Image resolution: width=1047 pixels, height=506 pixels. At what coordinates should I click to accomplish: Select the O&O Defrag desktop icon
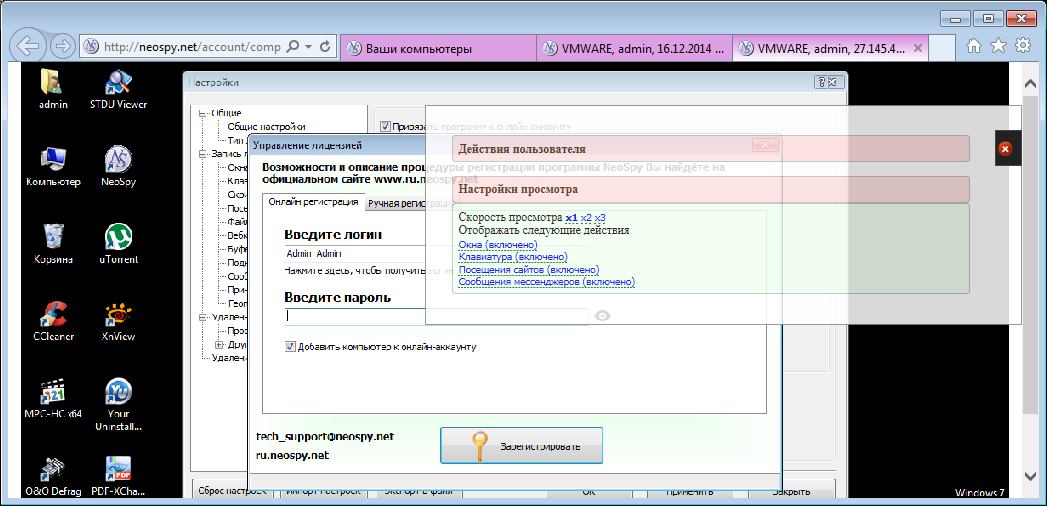click(53, 477)
